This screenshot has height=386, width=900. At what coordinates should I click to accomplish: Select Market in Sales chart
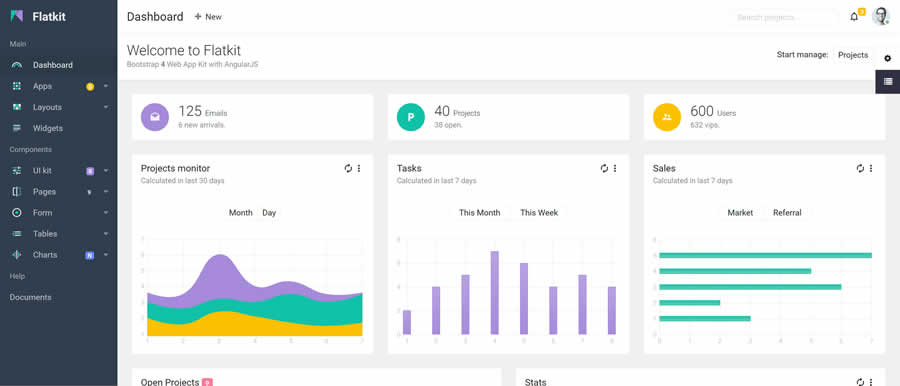[x=740, y=213]
